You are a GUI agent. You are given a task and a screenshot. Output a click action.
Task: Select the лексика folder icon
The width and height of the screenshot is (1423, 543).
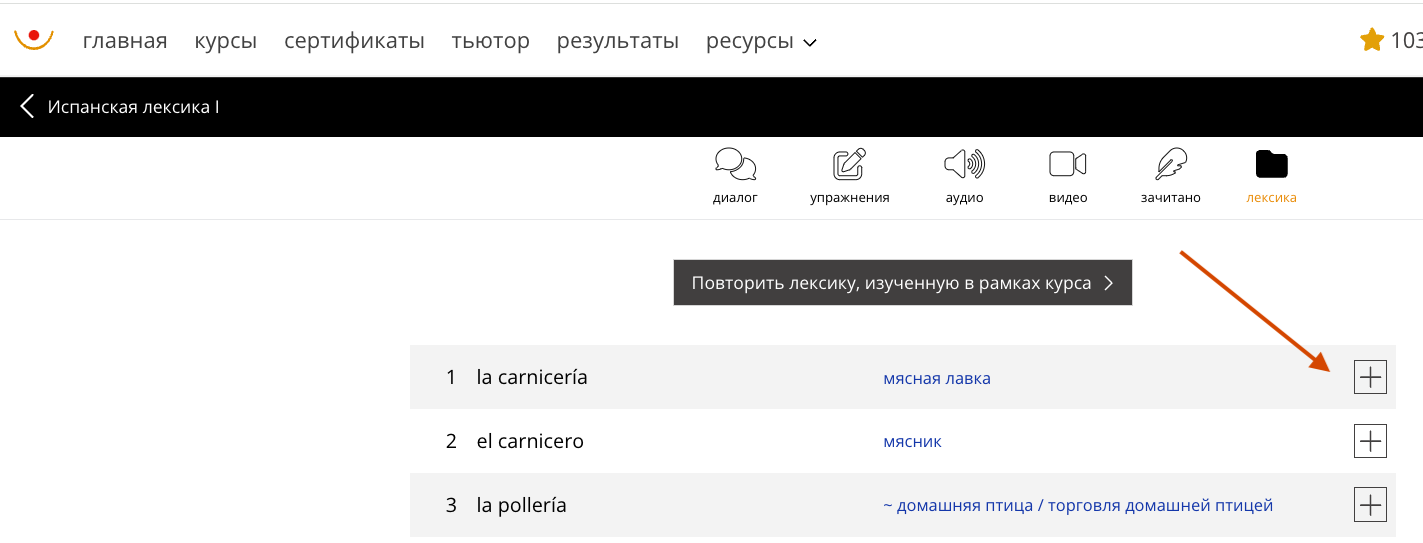tap(1271, 164)
